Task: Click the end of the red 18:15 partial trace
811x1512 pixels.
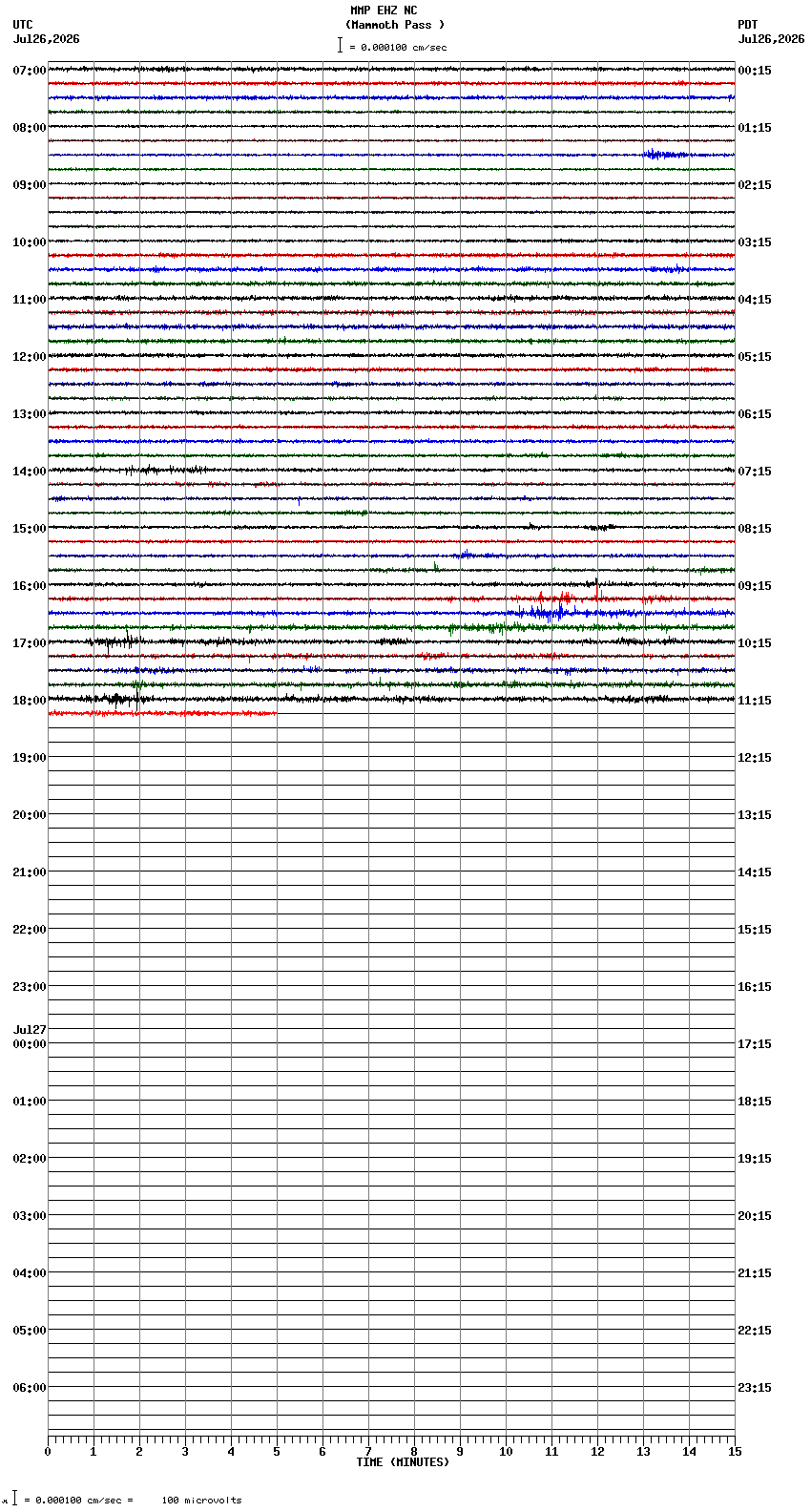Action: 275,713
